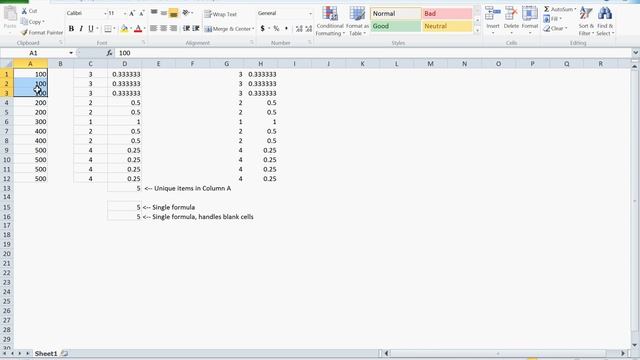The height and width of the screenshot is (360, 640).
Task: Apply the Bad red cell style
Action: click(x=447, y=13)
